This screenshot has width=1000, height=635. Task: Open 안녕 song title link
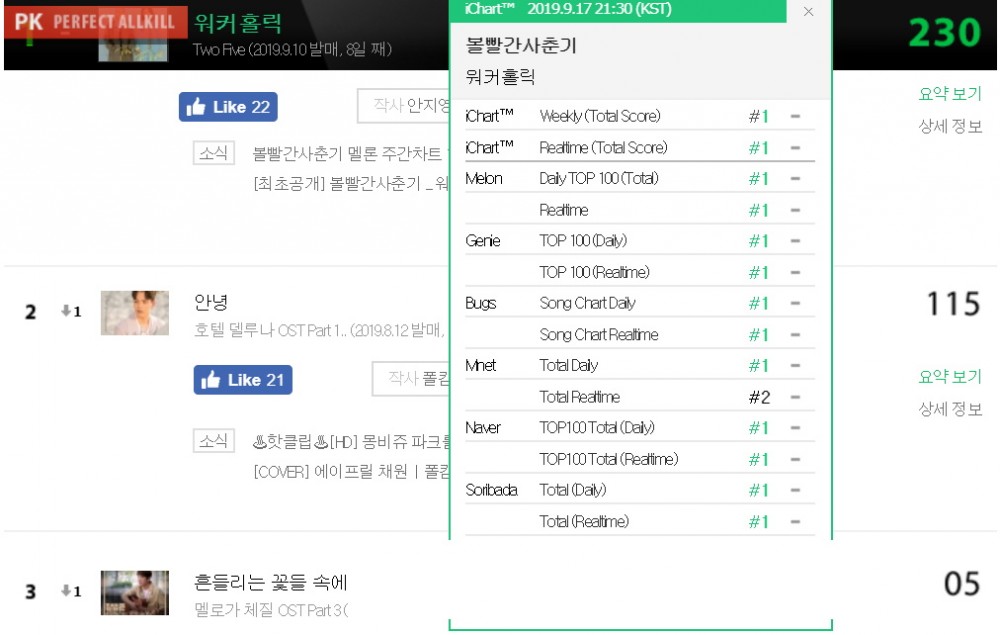[x=211, y=302]
